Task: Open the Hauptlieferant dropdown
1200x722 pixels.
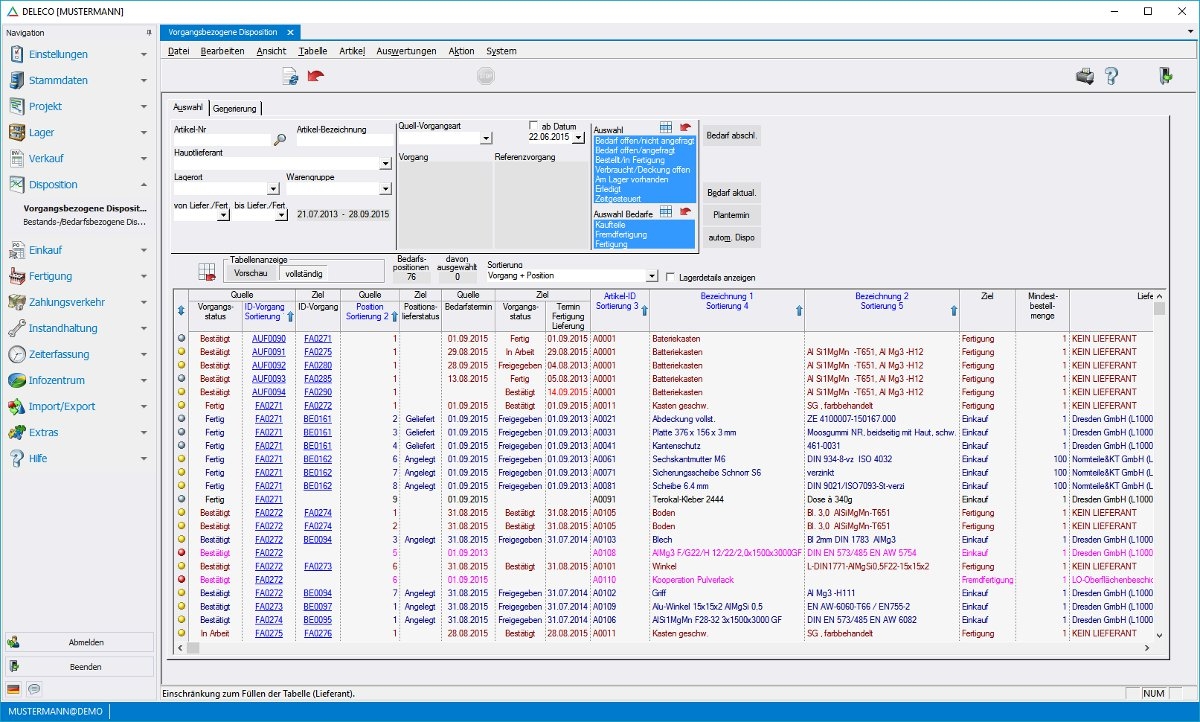Action: [385, 164]
